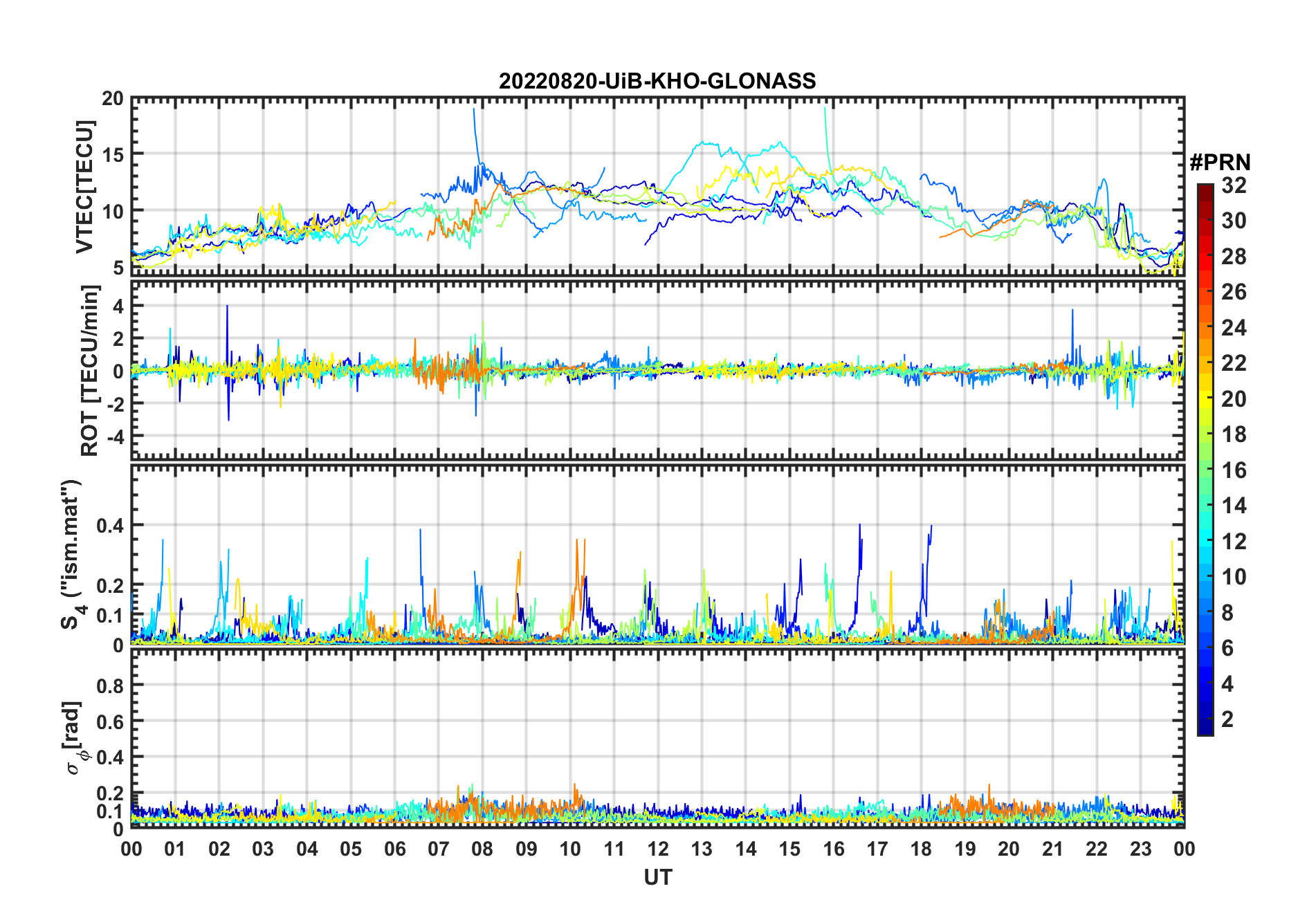
Task: Pick the "12" tick on PRN colorbar
Action: coord(1234,542)
